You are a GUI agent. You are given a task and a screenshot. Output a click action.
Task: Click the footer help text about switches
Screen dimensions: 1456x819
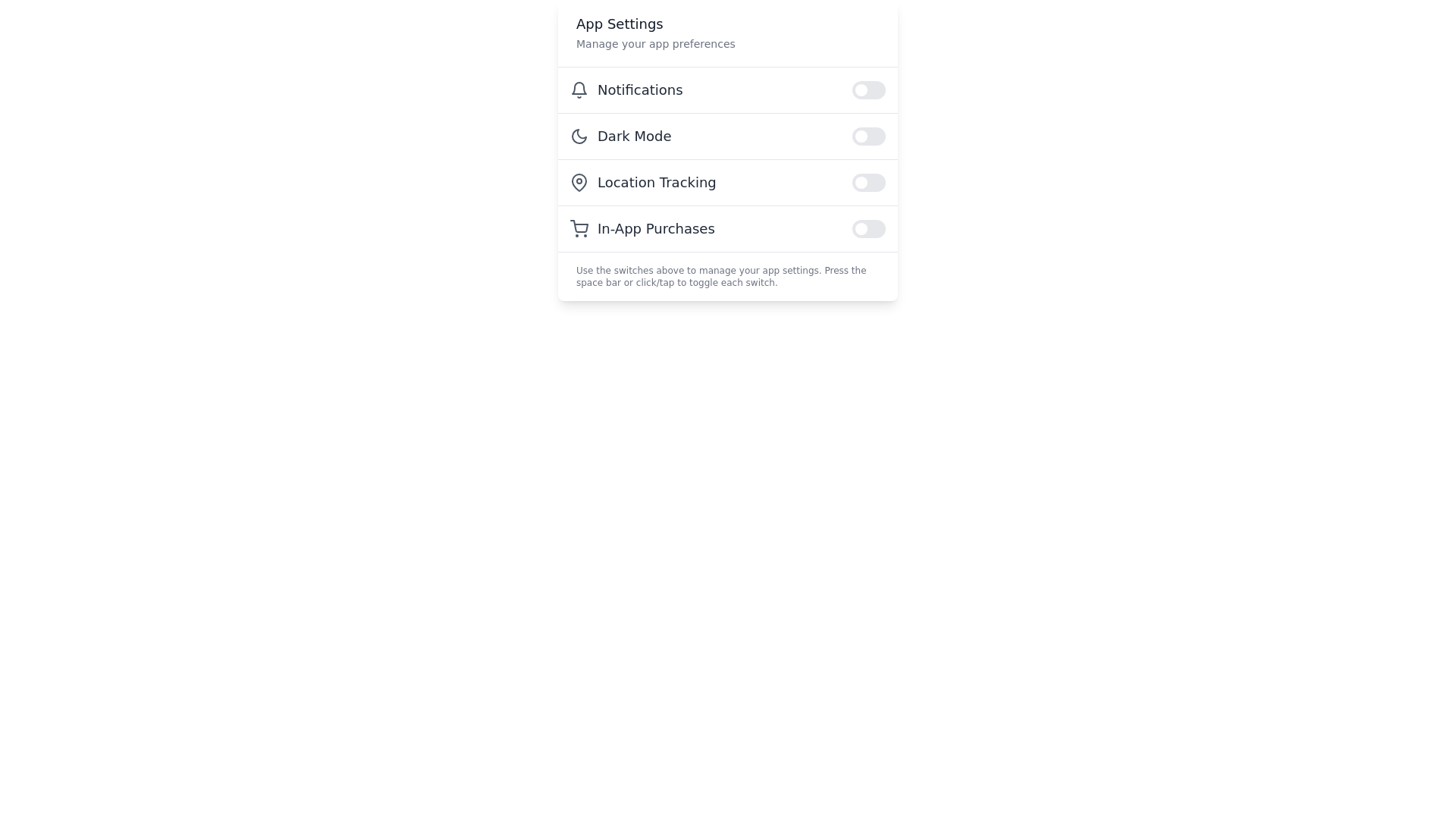pos(721,277)
